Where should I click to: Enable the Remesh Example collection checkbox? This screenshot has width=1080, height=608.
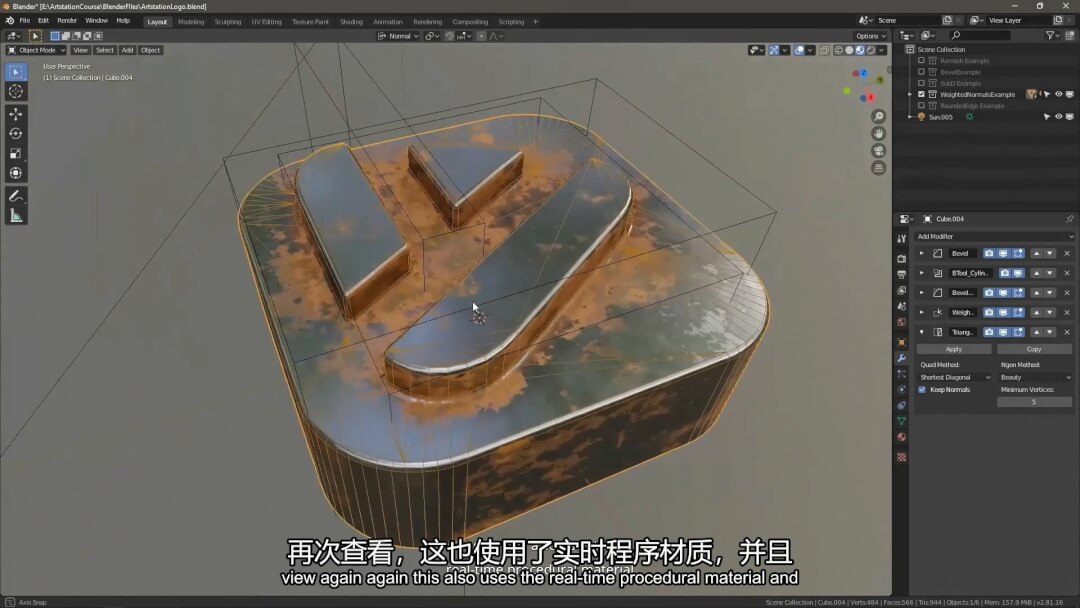[x=922, y=61]
